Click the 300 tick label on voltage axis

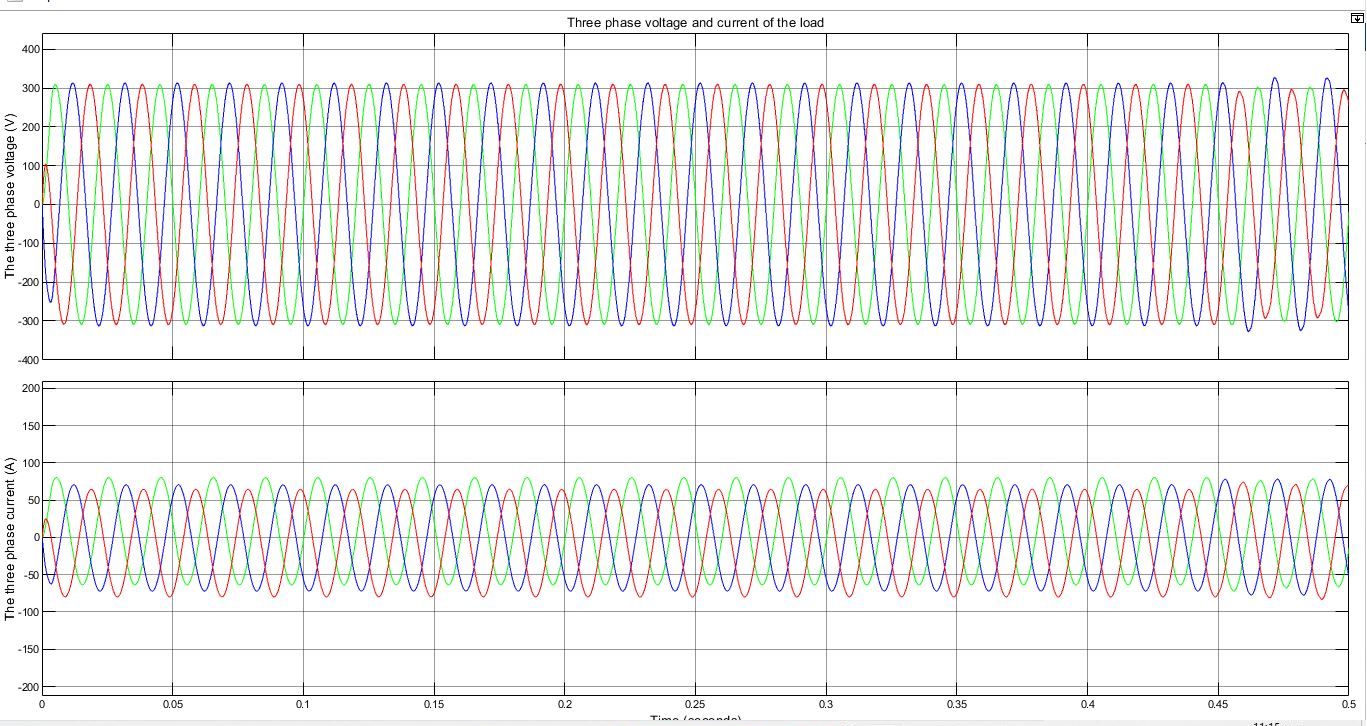[x=27, y=88]
